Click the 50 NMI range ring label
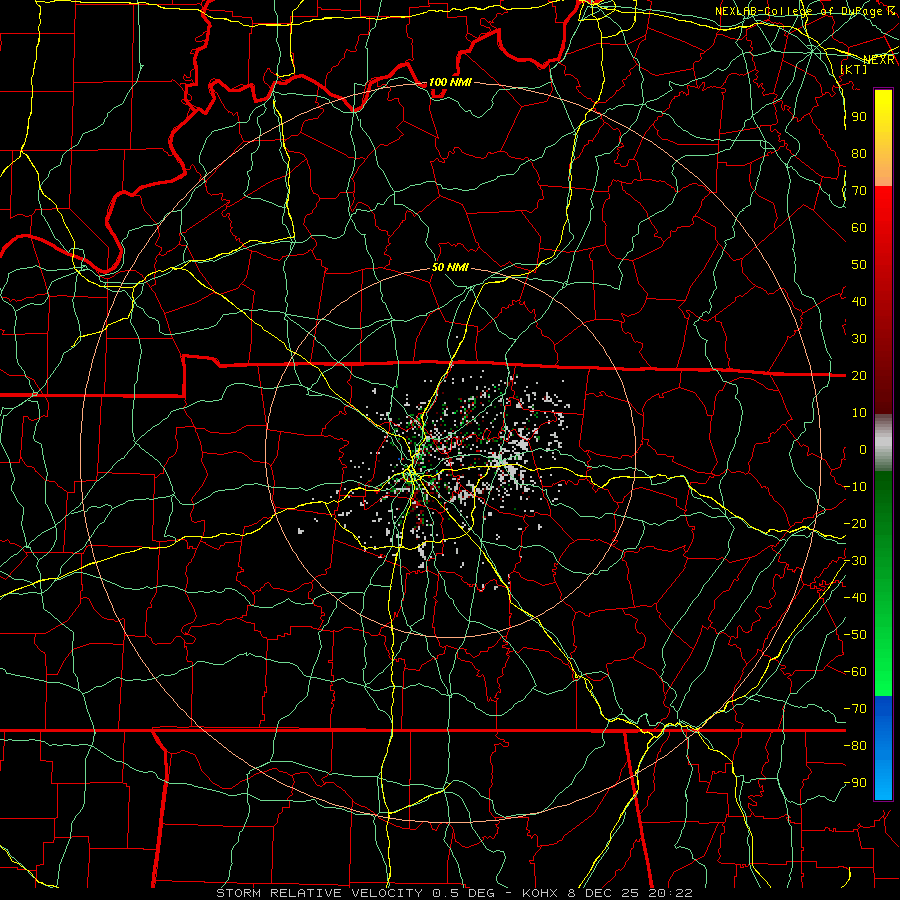Image resolution: width=900 pixels, height=900 pixels. tap(450, 267)
